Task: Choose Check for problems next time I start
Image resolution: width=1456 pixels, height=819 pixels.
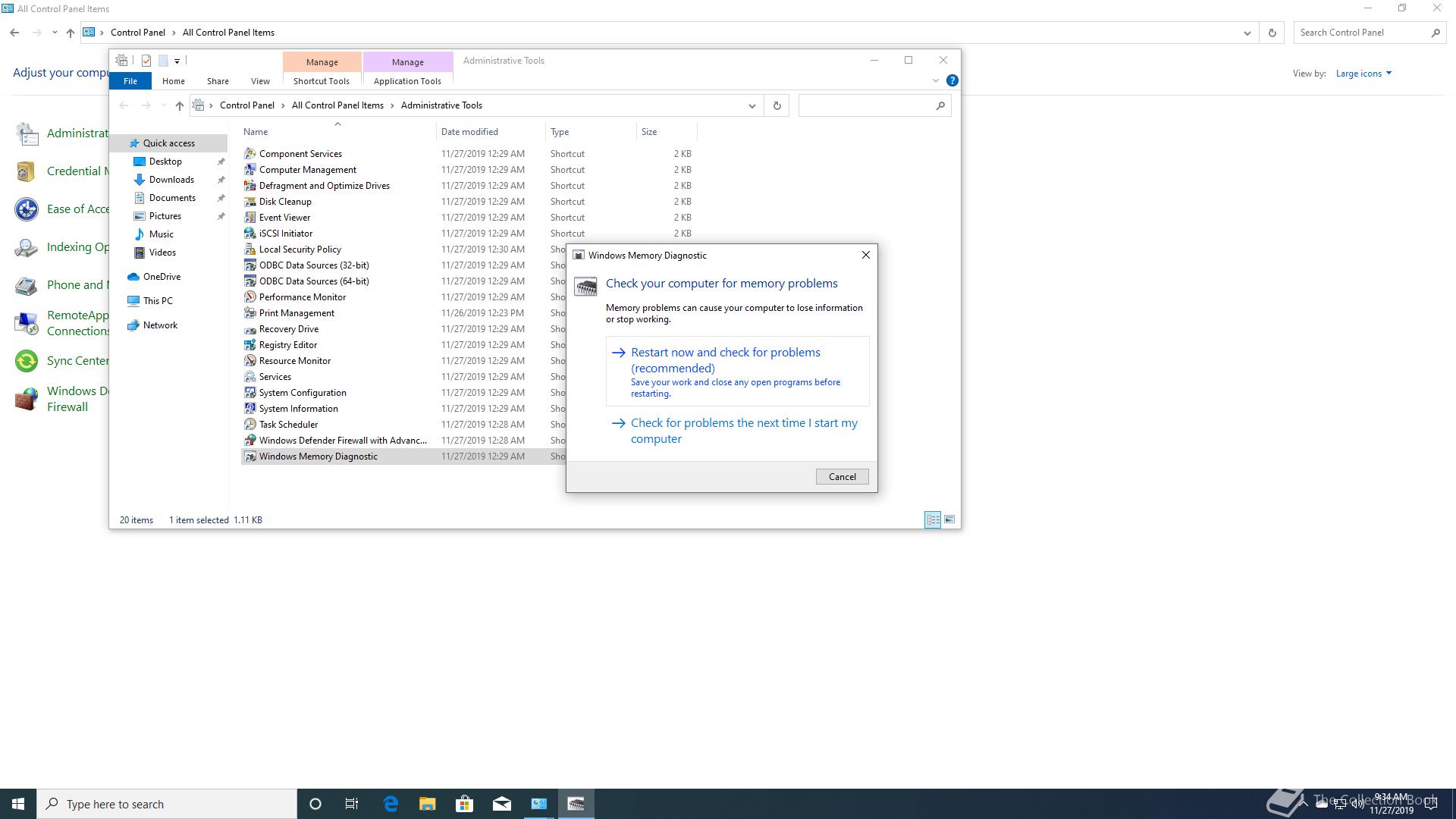Action: click(738, 431)
